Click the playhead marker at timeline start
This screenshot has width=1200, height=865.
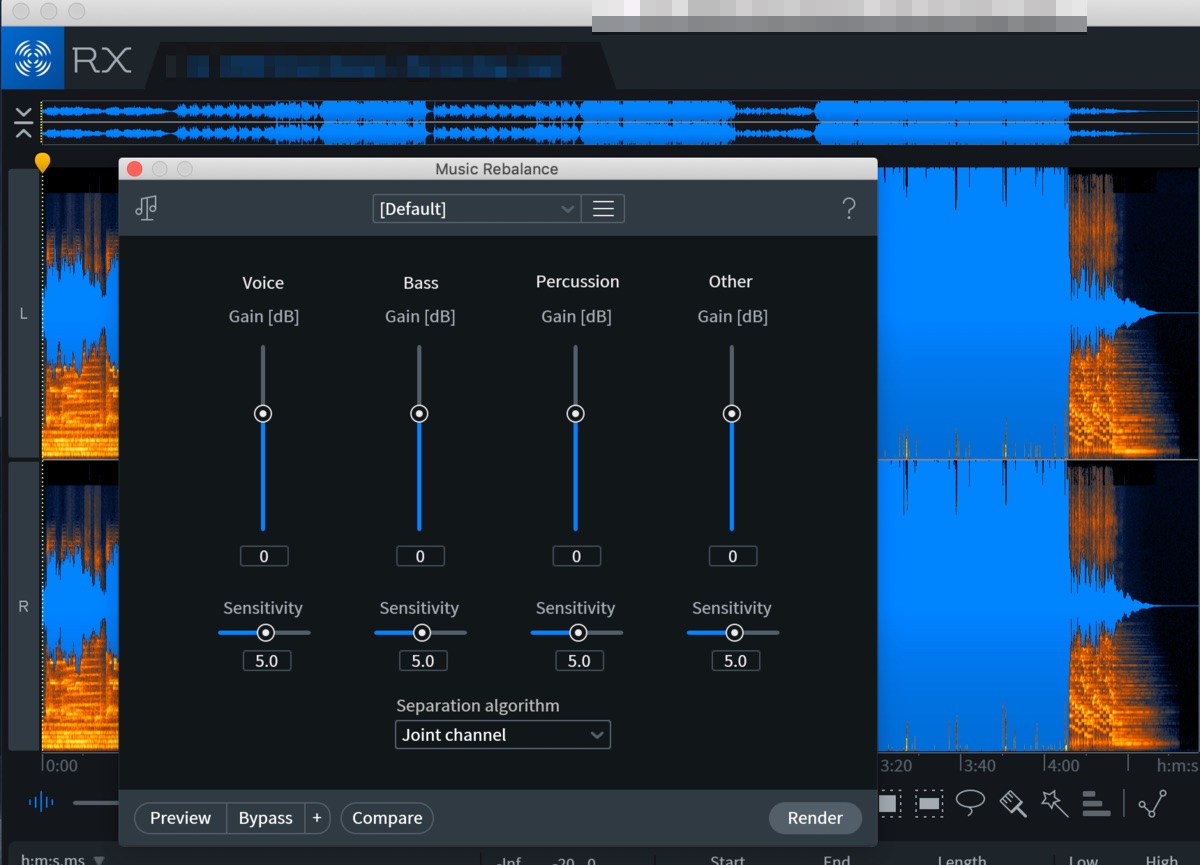(x=42, y=161)
